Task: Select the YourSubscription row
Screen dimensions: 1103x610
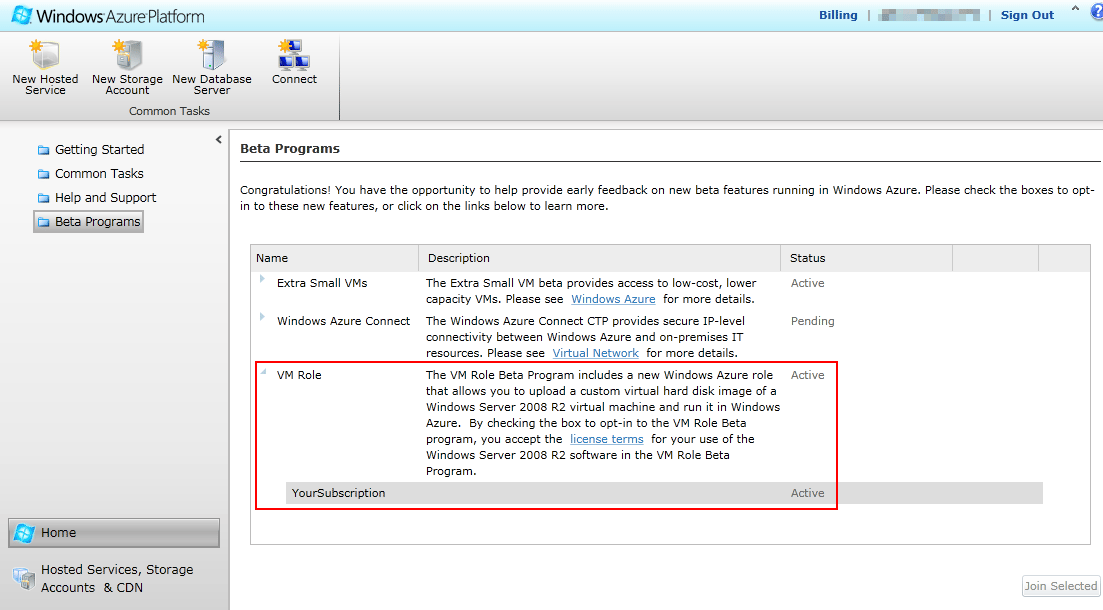Action: (664, 493)
